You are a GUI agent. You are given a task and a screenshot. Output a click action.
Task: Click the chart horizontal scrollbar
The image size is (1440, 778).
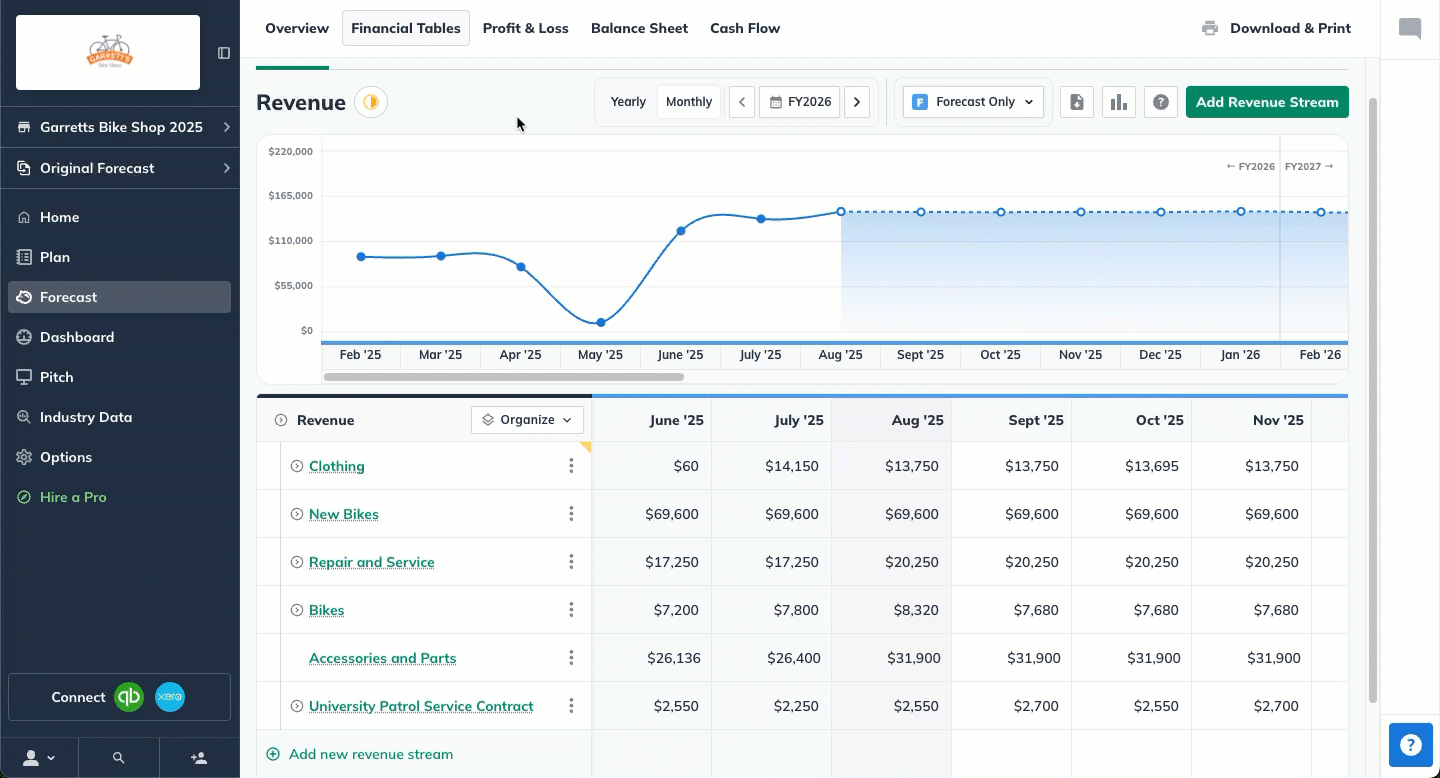pos(503,377)
